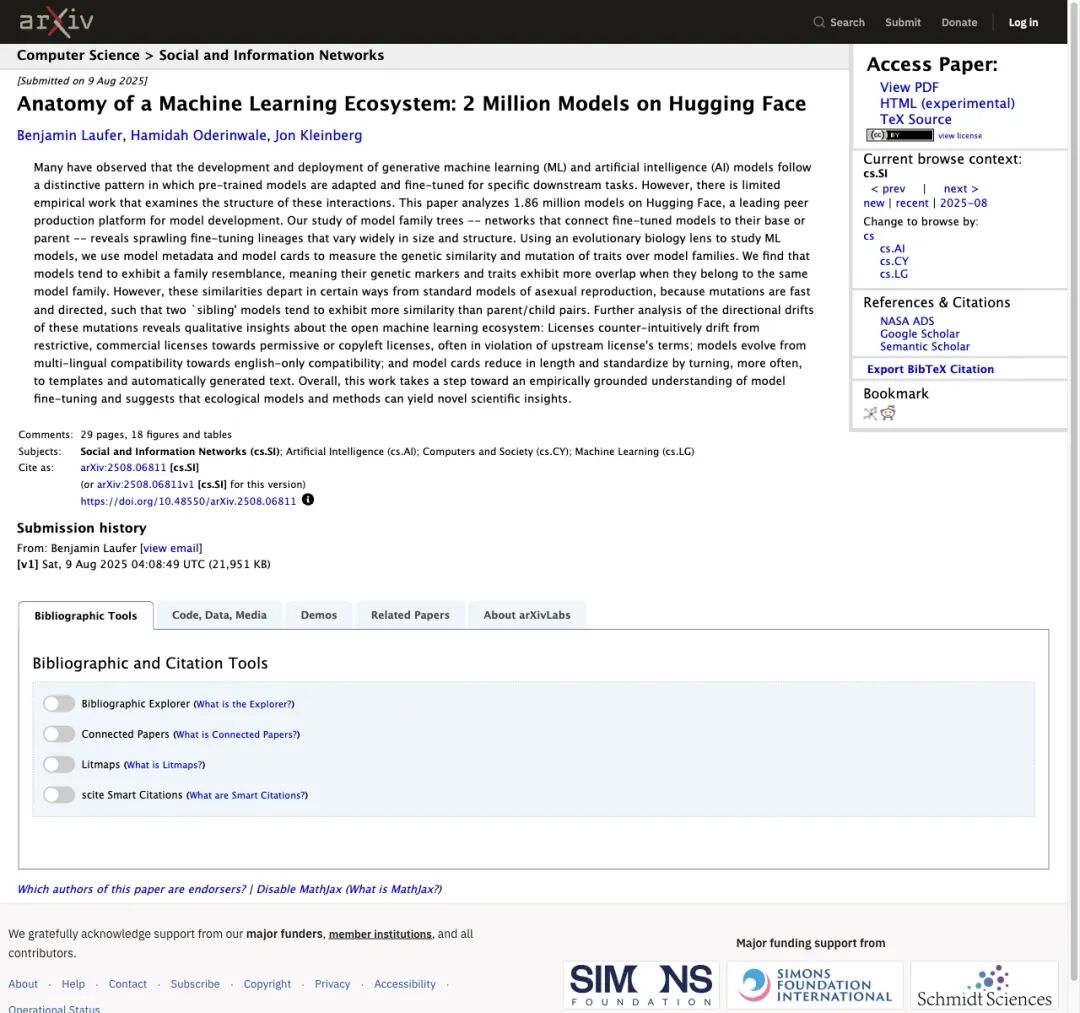Image resolution: width=1080 pixels, height=1013 pixels.
Task: Click Submit in the top navigation
Action: (x=903, y=22)
